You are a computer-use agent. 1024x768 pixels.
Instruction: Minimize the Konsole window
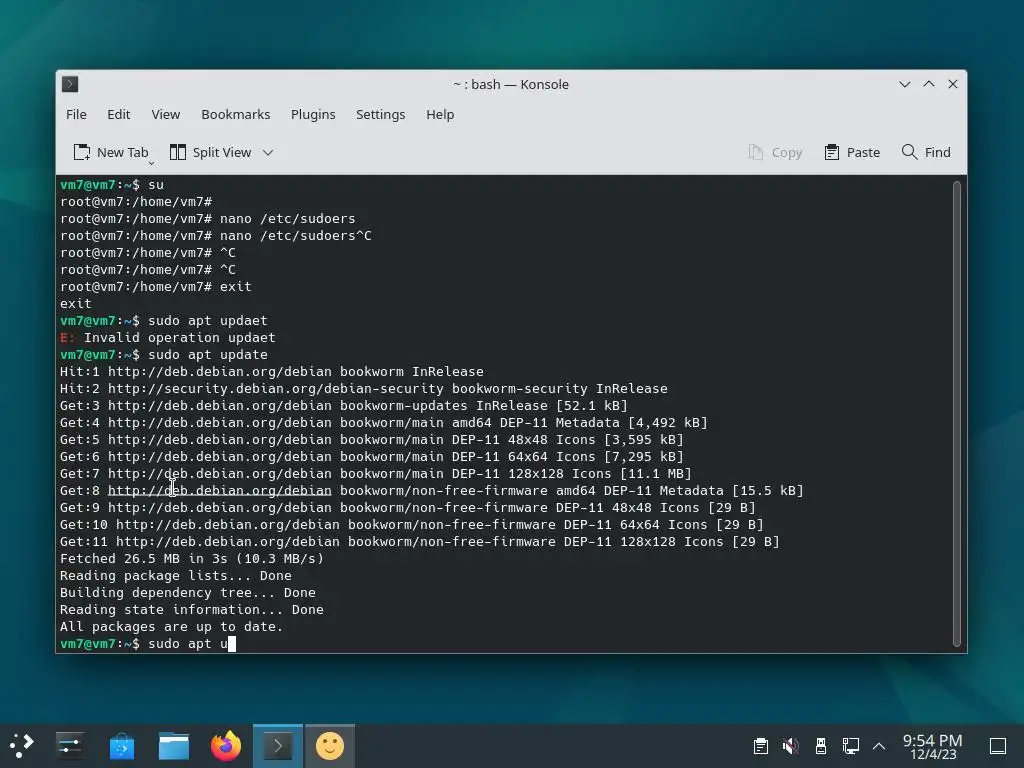tap(904, 84)
